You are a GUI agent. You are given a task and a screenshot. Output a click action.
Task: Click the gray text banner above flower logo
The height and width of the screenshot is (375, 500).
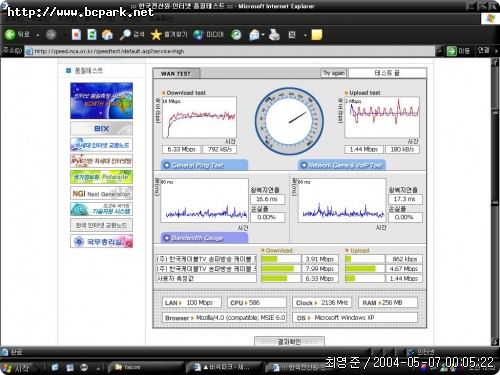101,225
